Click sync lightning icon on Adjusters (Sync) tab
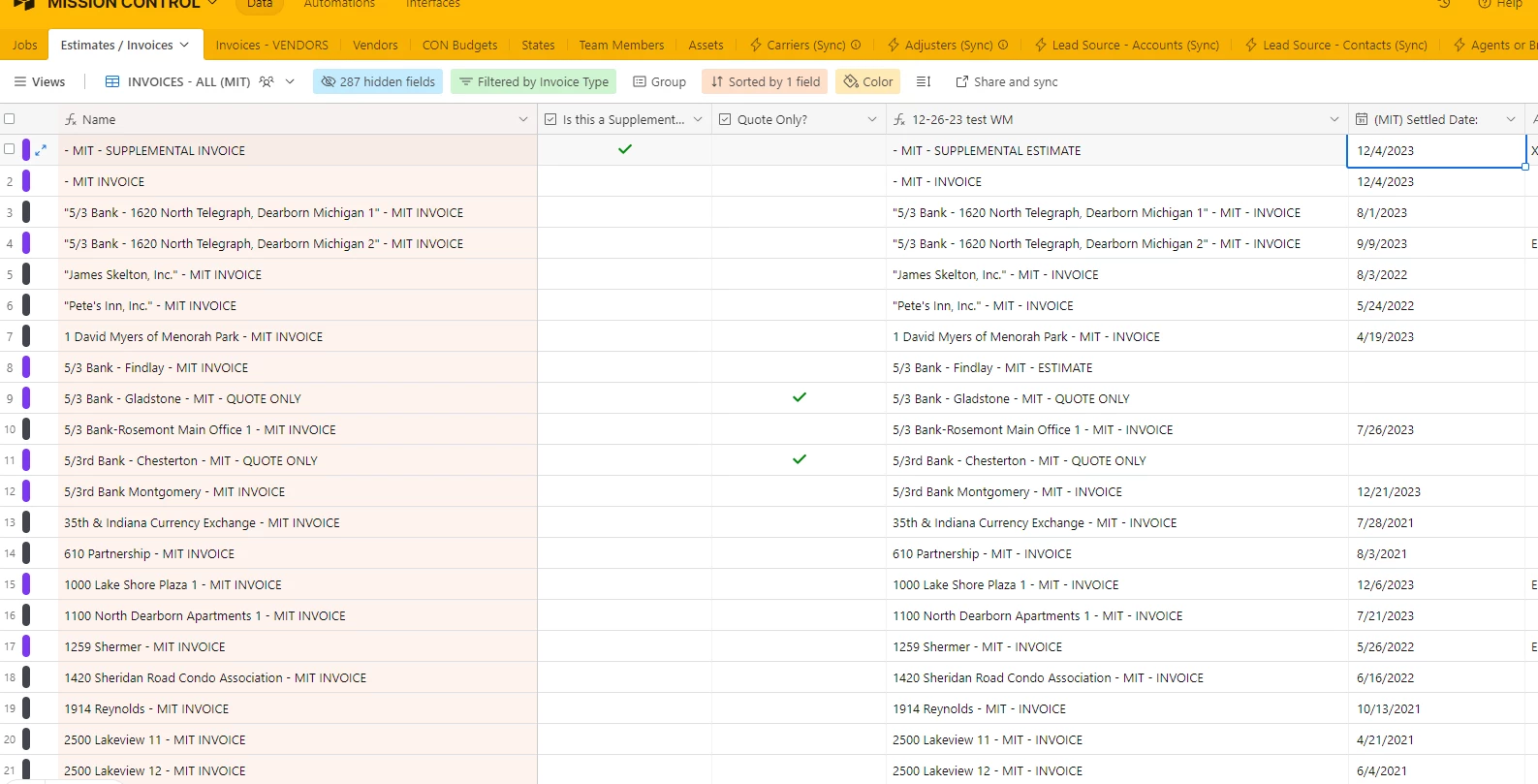The image size is (1538, 784). coord(894,46)
